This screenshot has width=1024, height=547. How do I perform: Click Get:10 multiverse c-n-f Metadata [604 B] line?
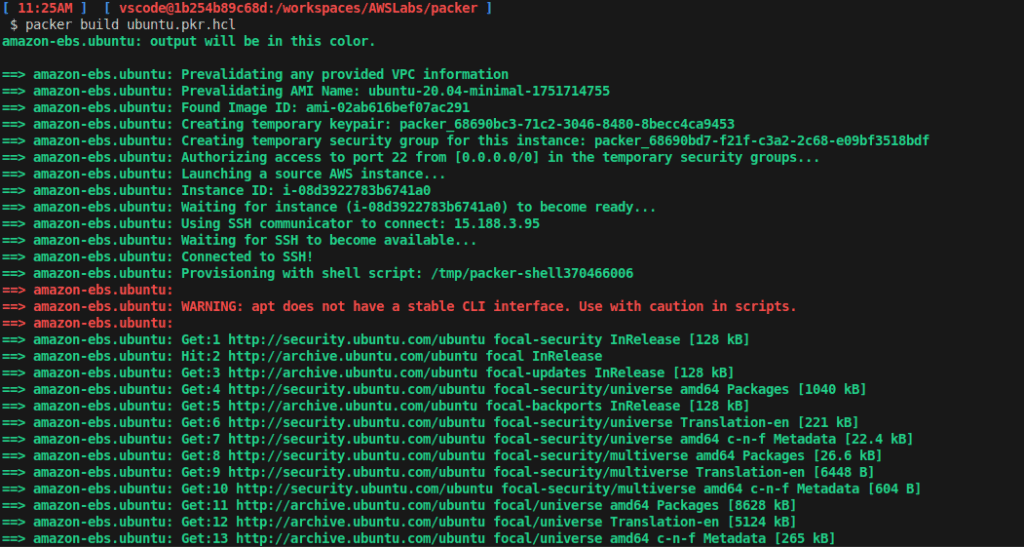coord(461,489)
